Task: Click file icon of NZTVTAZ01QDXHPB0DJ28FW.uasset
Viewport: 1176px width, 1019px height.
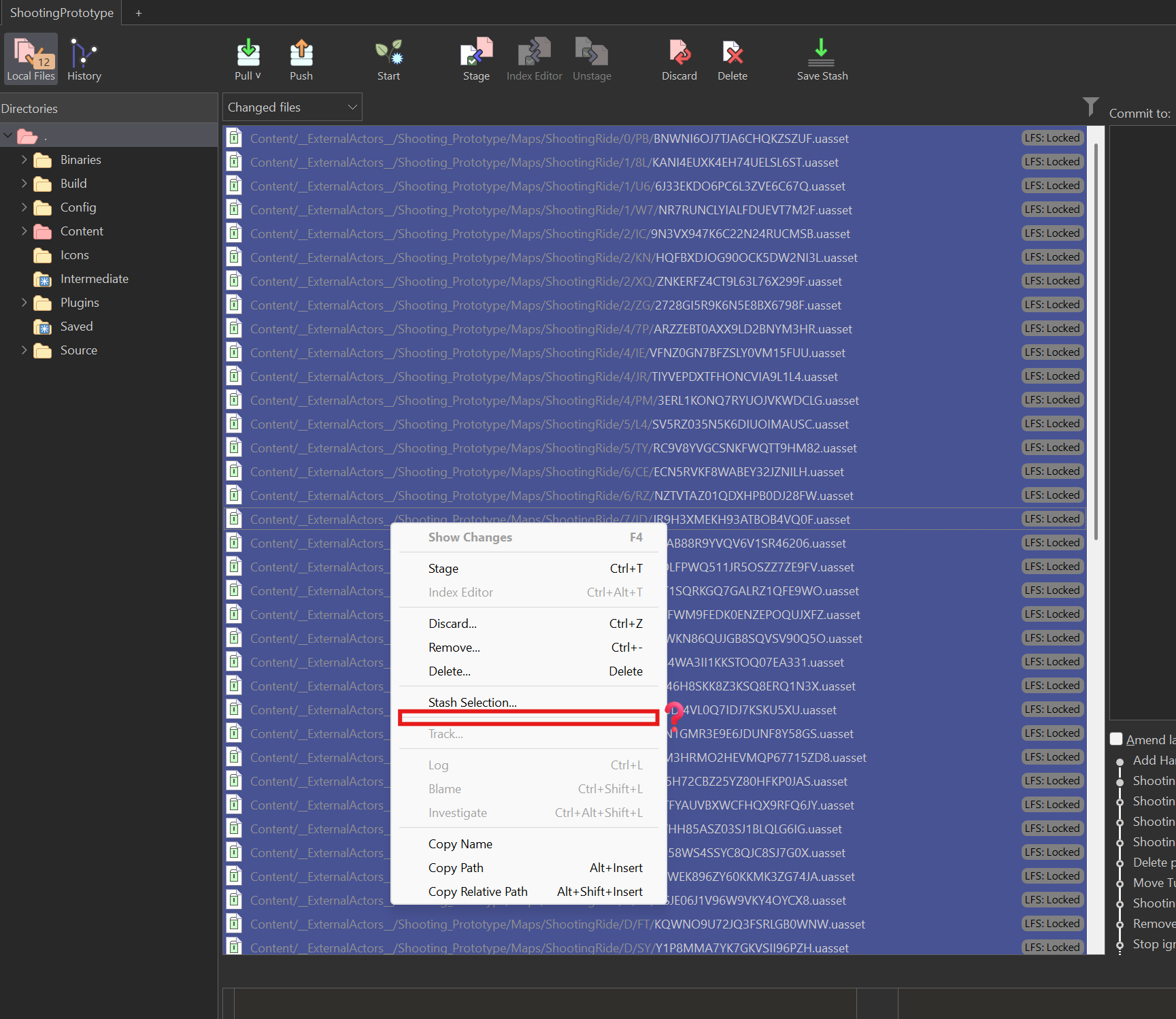Action: [235, 495]
